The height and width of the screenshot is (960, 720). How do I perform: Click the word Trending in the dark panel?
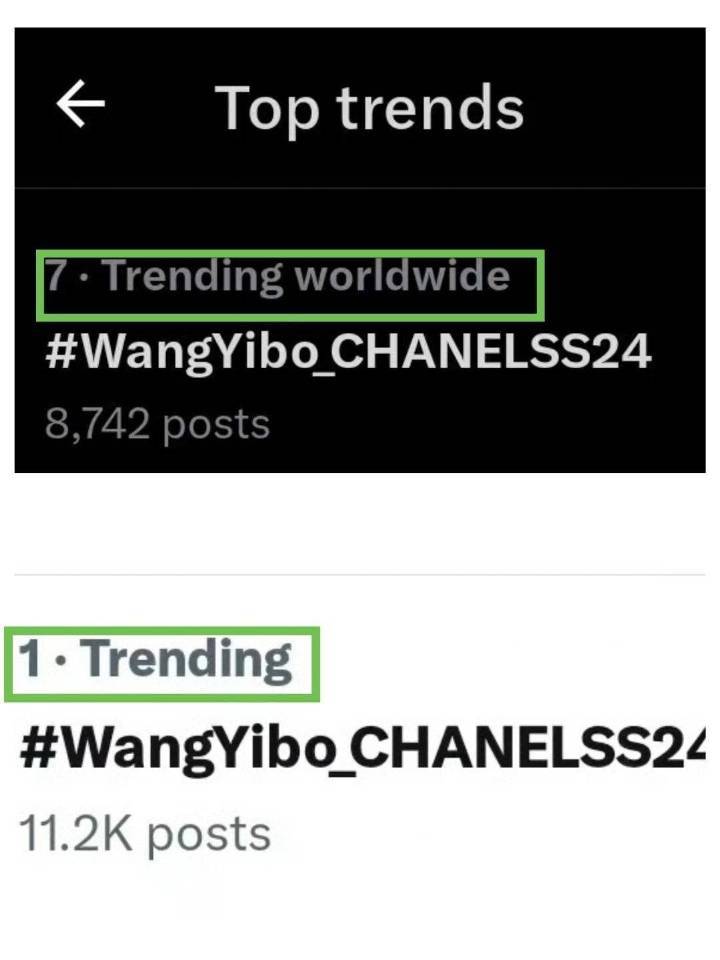click(194, 277)
